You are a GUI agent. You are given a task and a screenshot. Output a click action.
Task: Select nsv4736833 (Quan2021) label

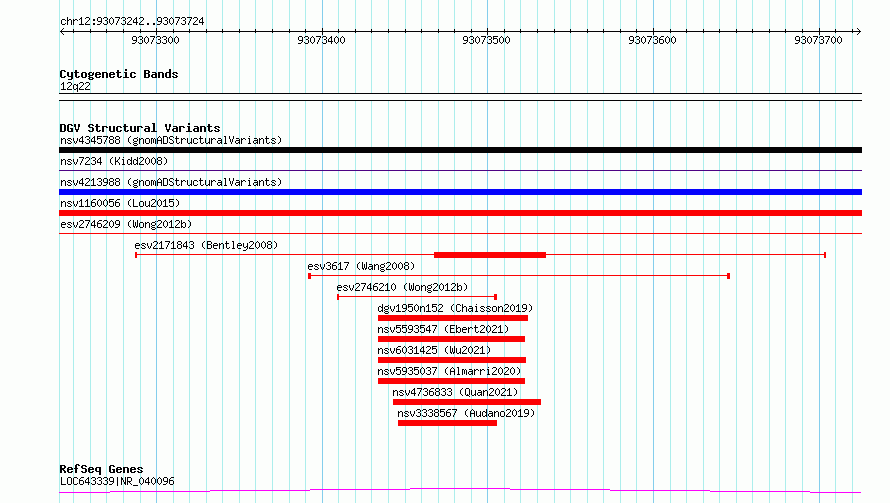tap(455, 392)
